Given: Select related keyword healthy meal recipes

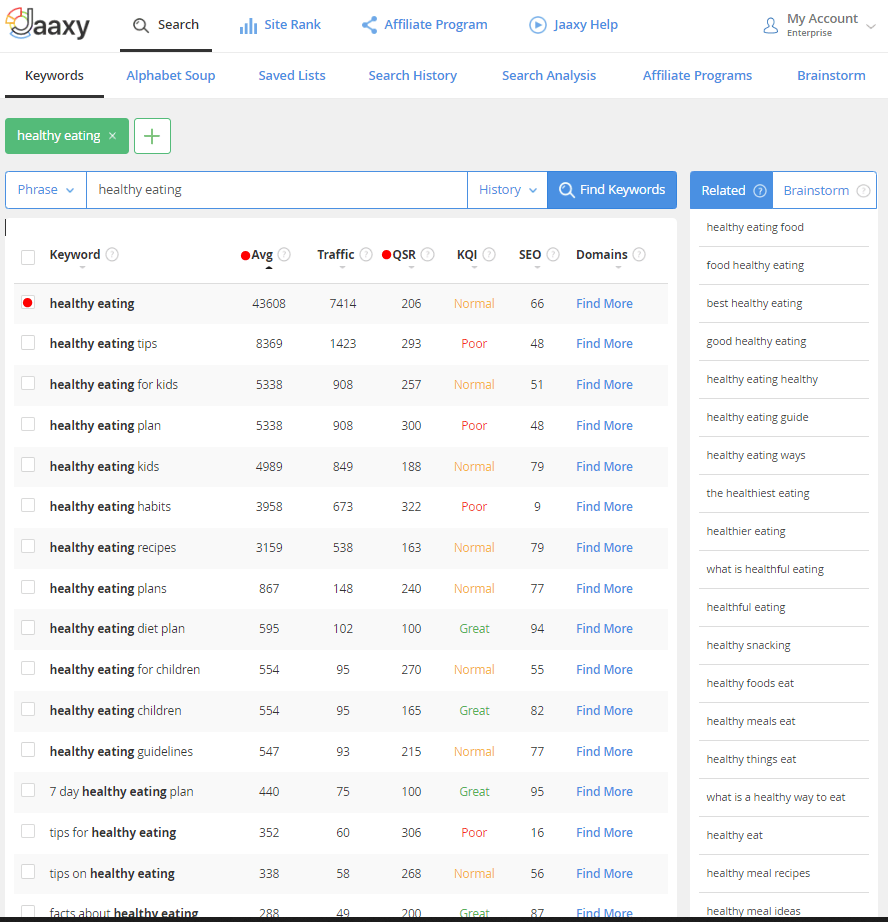Looking at the screenshot, I should (758, 873).
